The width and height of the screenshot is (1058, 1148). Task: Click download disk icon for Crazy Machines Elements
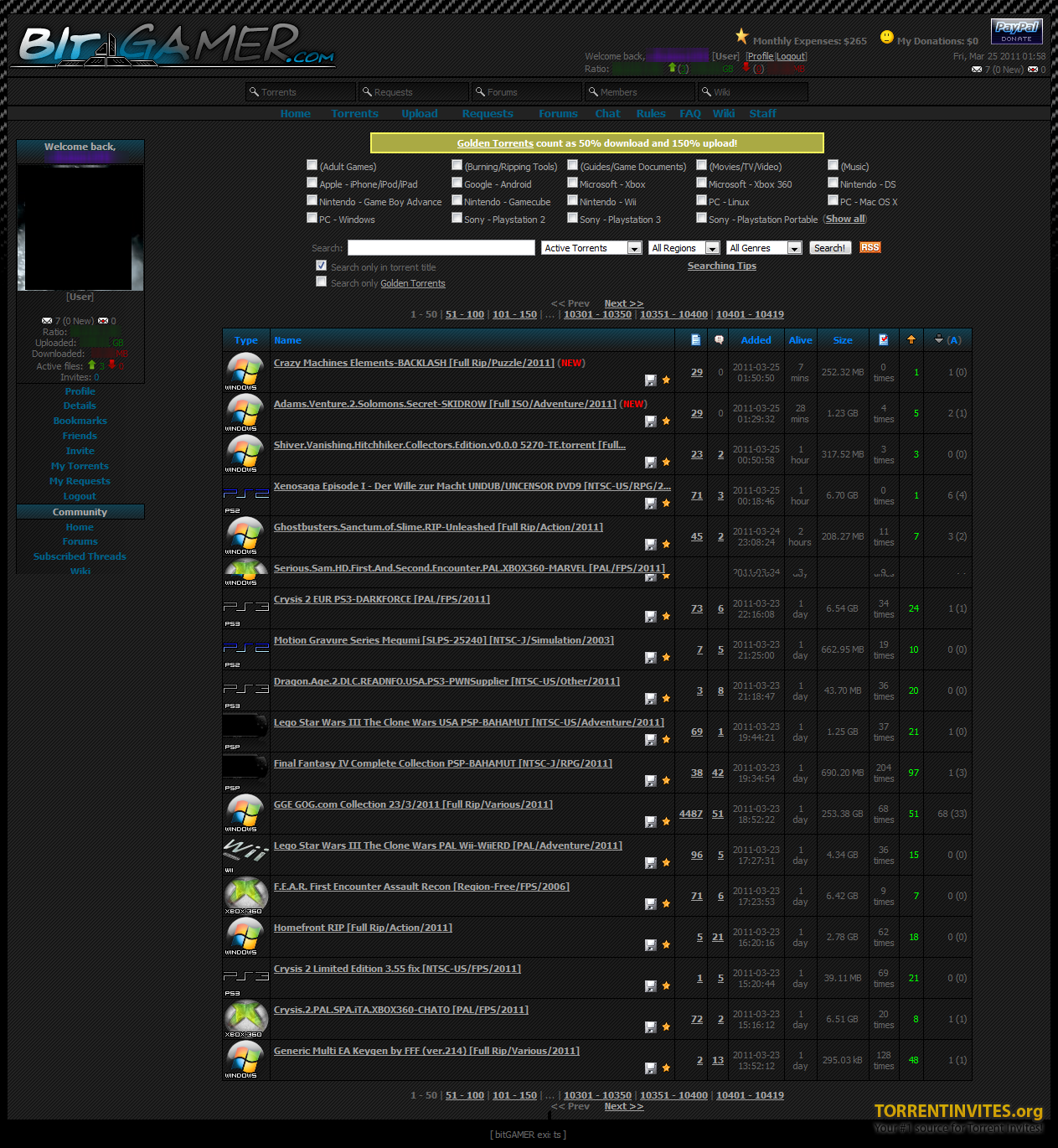point(650,380)
